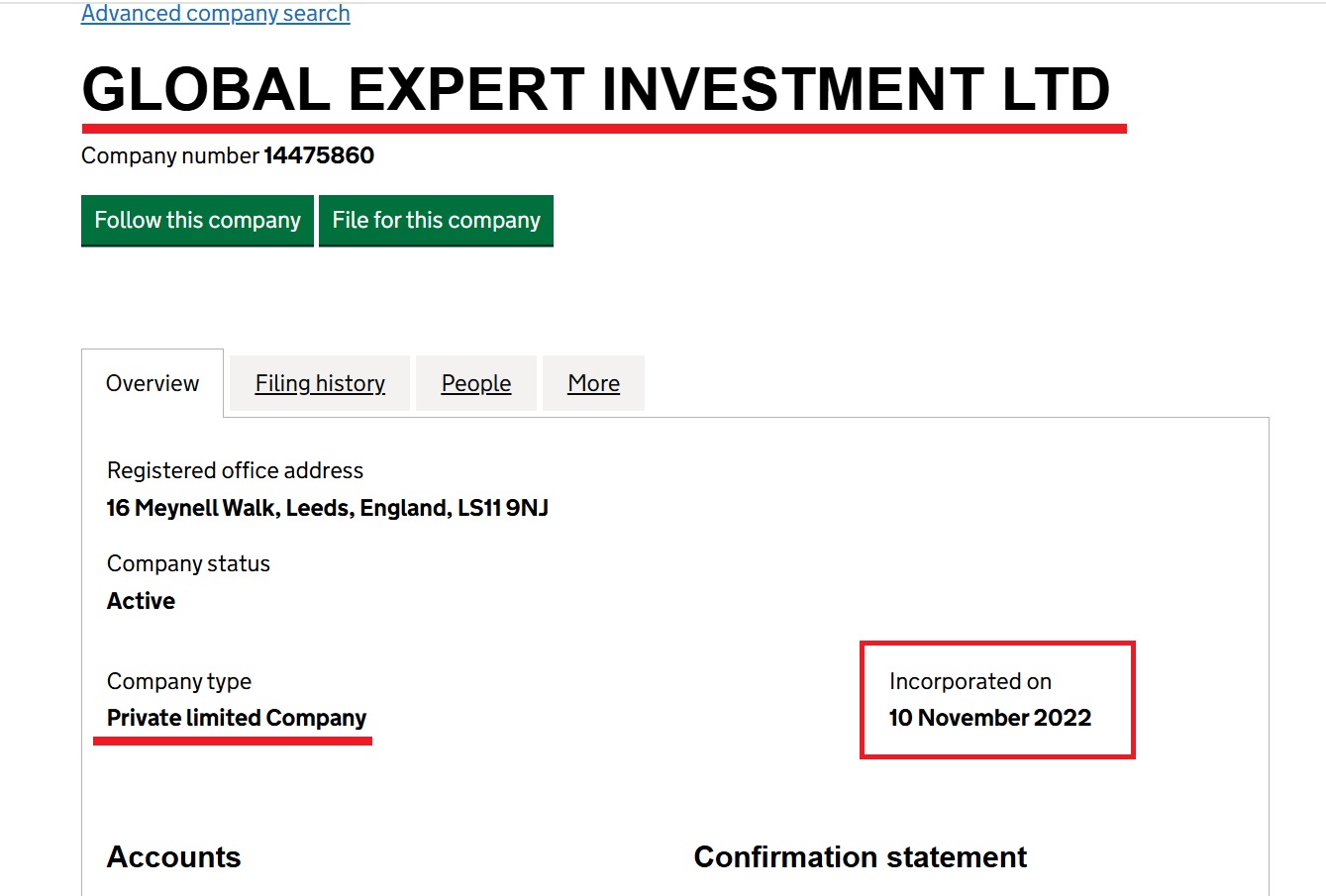
Task: Switch to the More tab
Action: tap(593, 383)
